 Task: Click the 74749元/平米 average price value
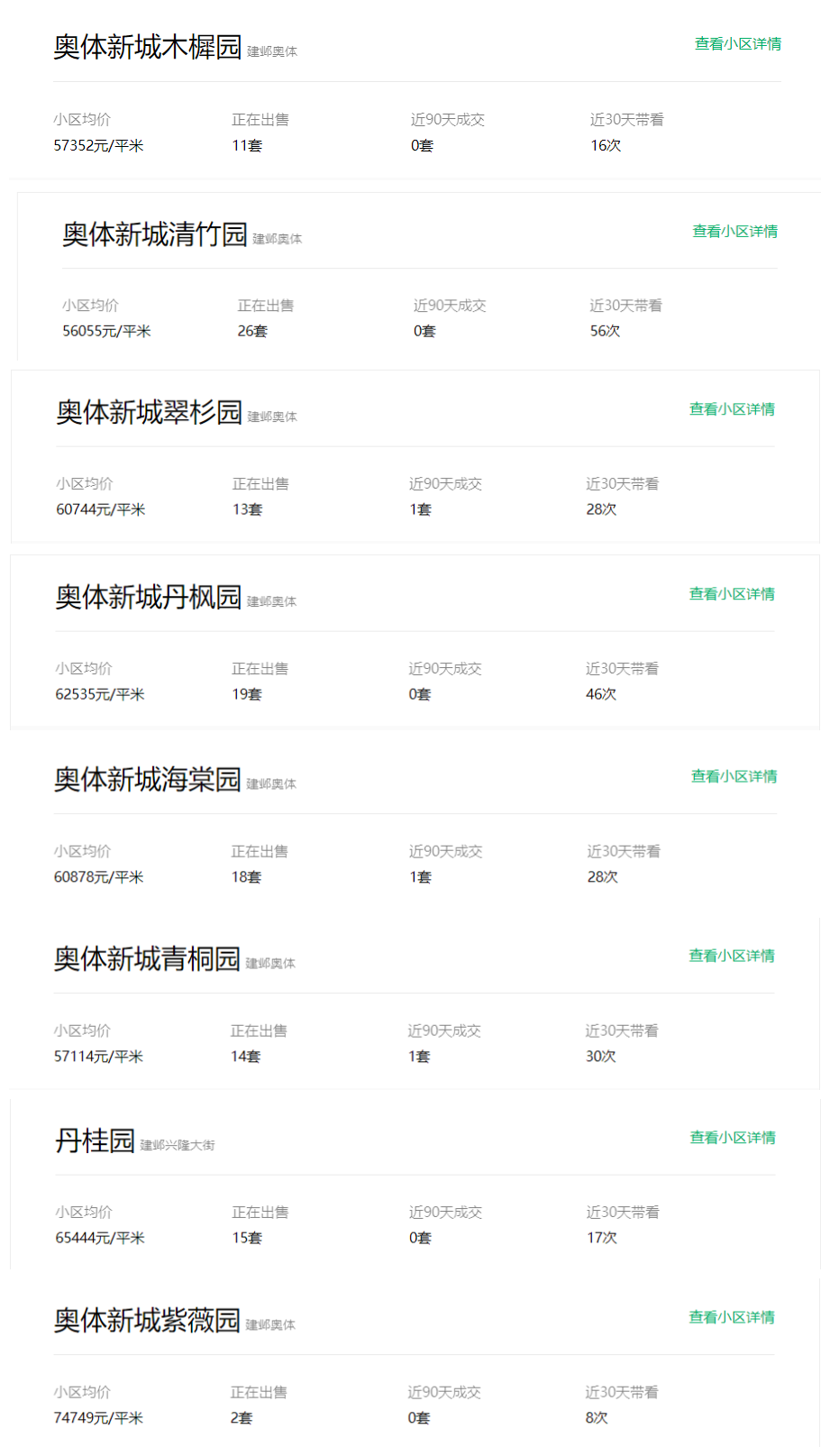point(98,1418)
